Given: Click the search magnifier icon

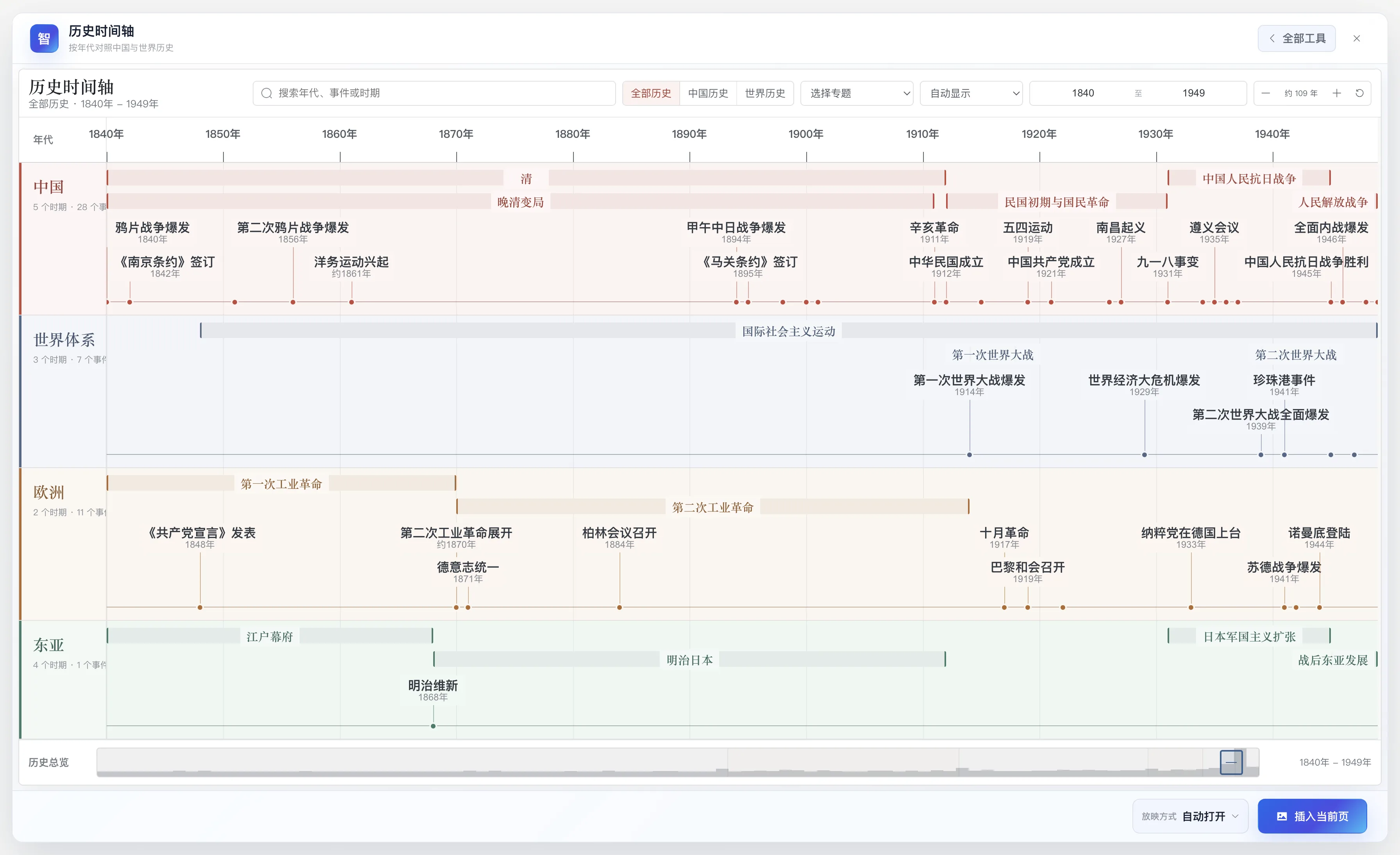Looking at the screenshot, I should pyautogui.click(x=266, y=93).
